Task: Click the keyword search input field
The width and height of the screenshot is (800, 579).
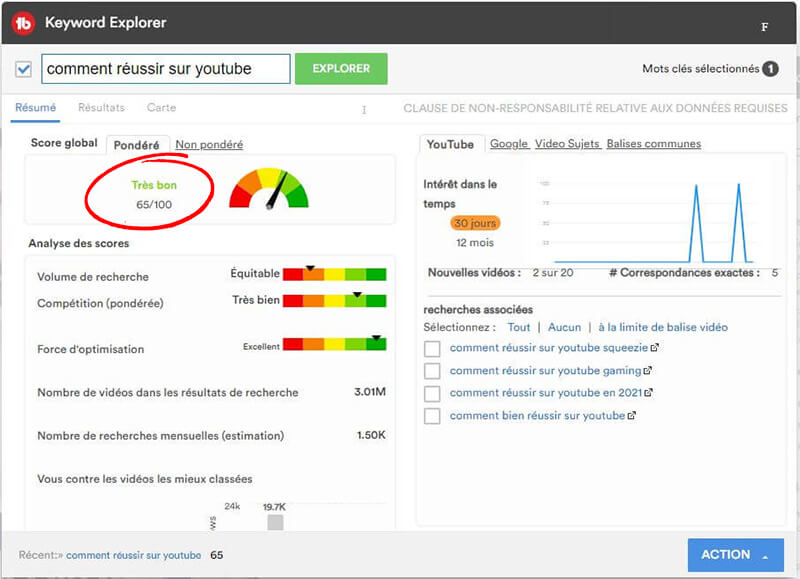Action: [x=166, y=69]
